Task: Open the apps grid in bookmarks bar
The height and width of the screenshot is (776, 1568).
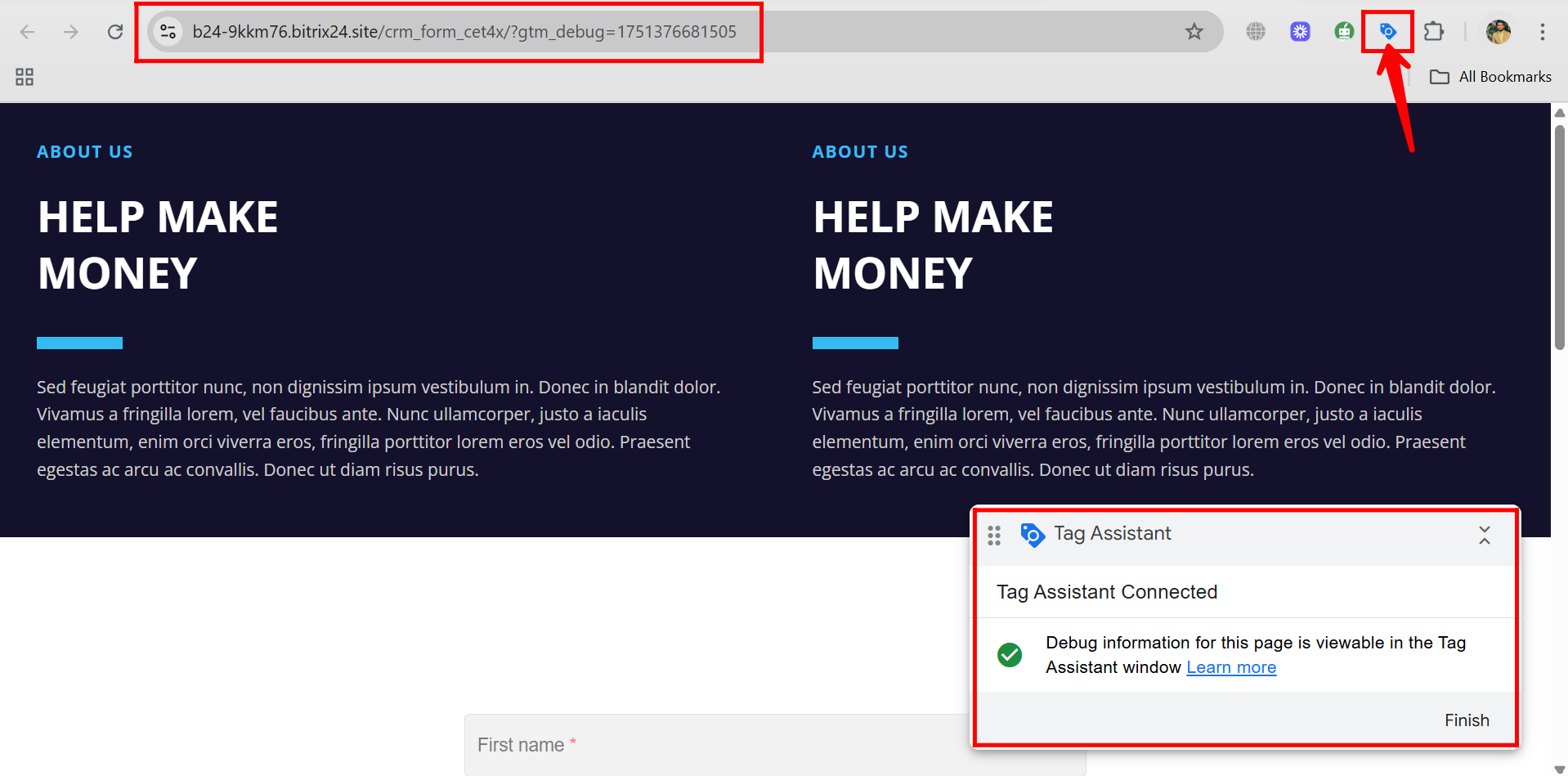Action: [25, 77]
